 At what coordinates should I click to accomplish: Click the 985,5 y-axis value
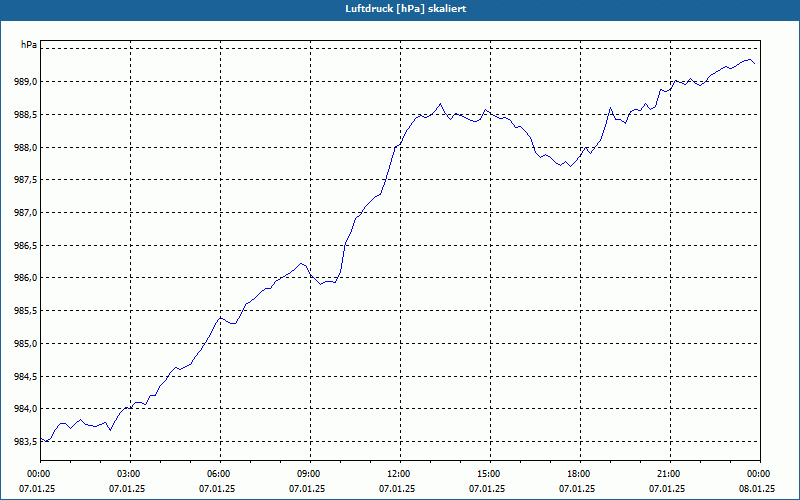[x=28, y=311]
